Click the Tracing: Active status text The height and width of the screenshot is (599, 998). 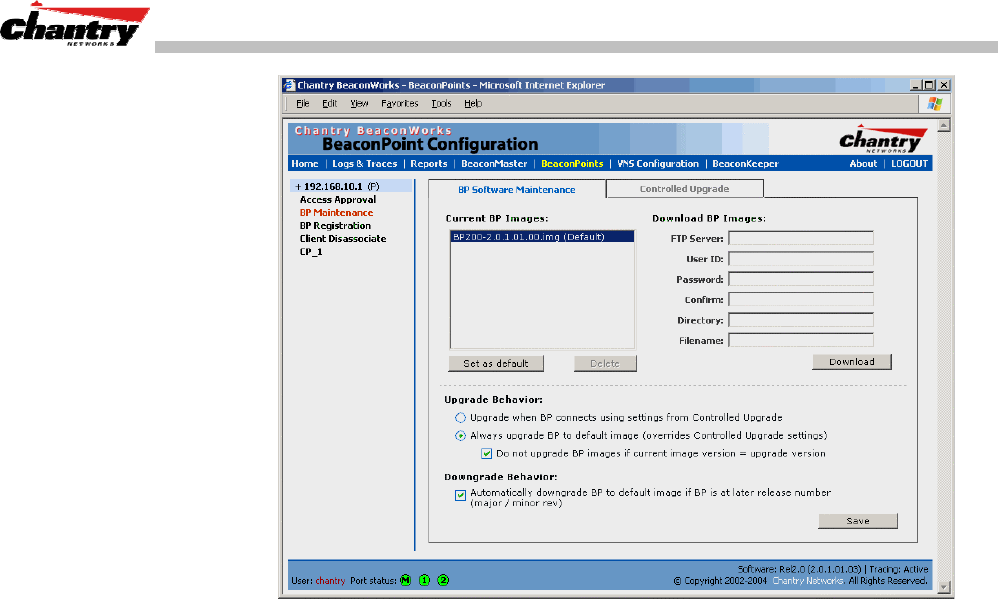tap(899, 569)
